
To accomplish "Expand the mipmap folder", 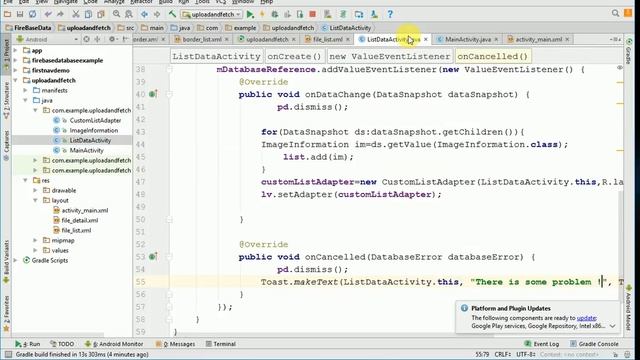I will point(36,240).
